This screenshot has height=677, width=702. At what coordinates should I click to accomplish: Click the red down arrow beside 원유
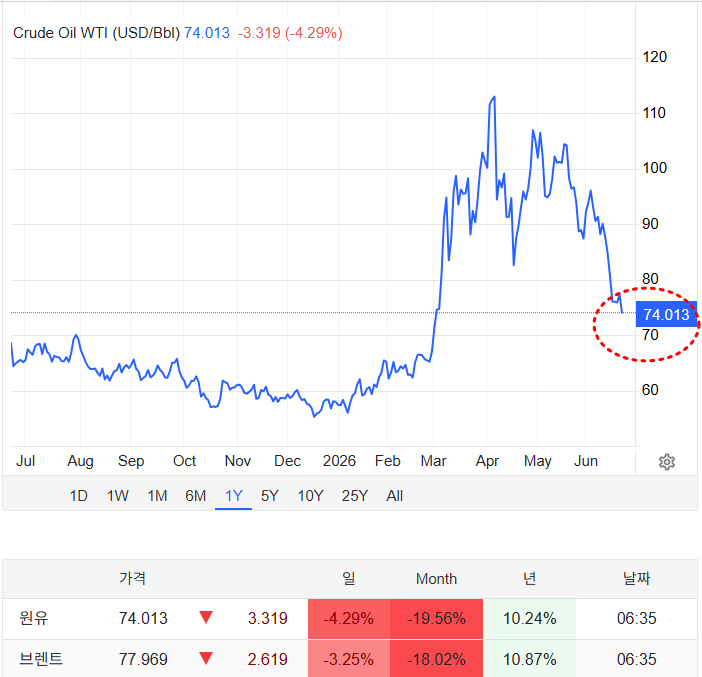(x=206, y=617)
